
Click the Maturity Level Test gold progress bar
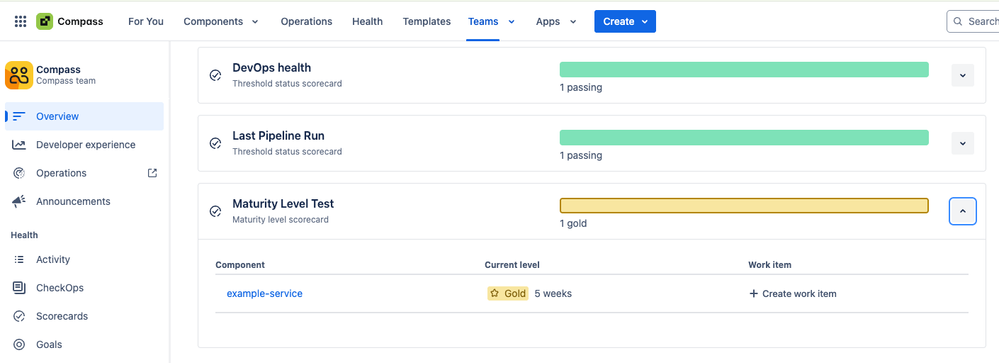coord(744,206)
